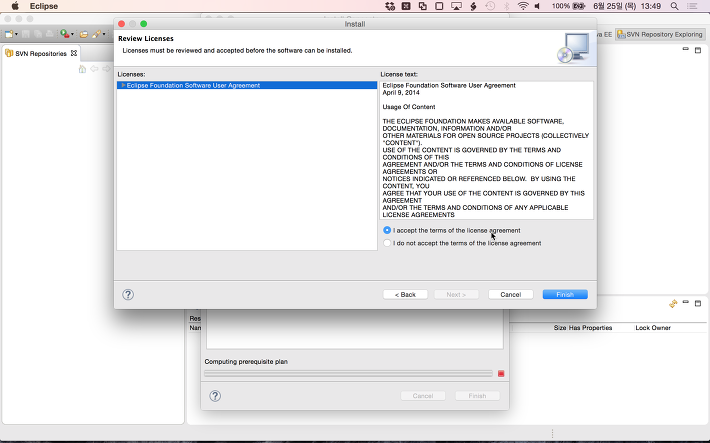Click Help icon in background Install dialog
The image size is (710, 443).
pos(215,396)
